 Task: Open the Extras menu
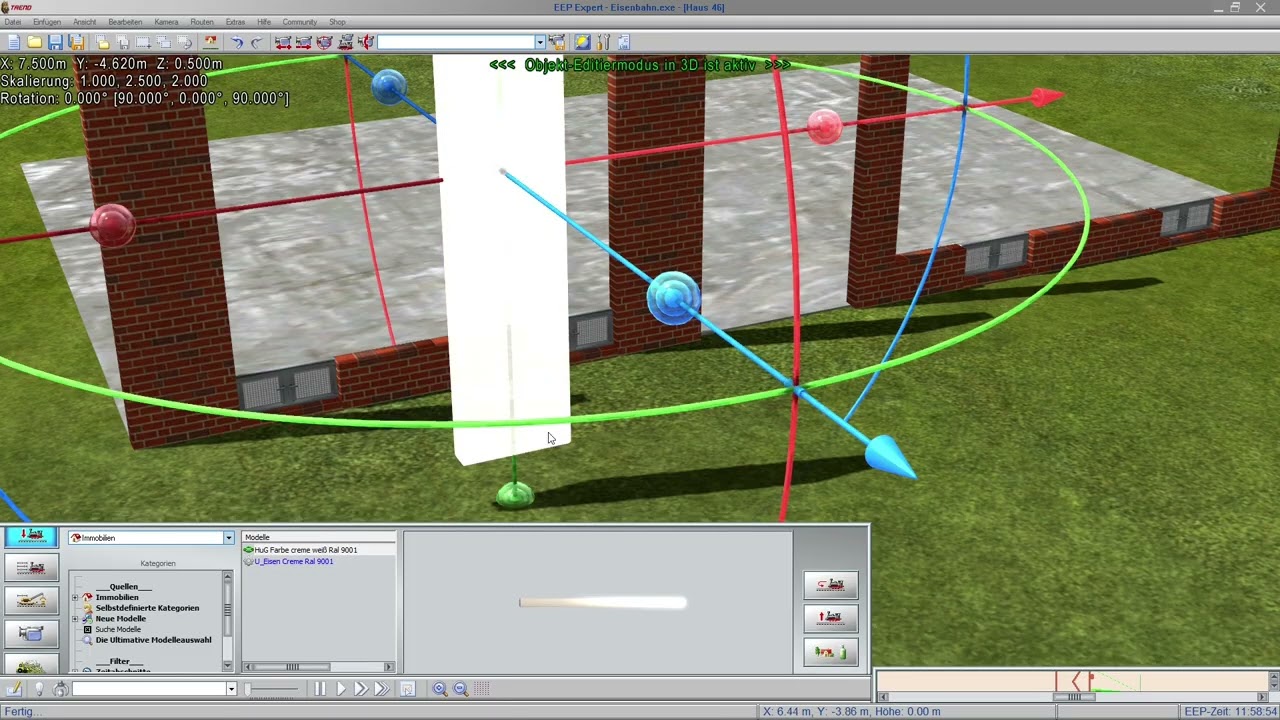click(235, 22)
